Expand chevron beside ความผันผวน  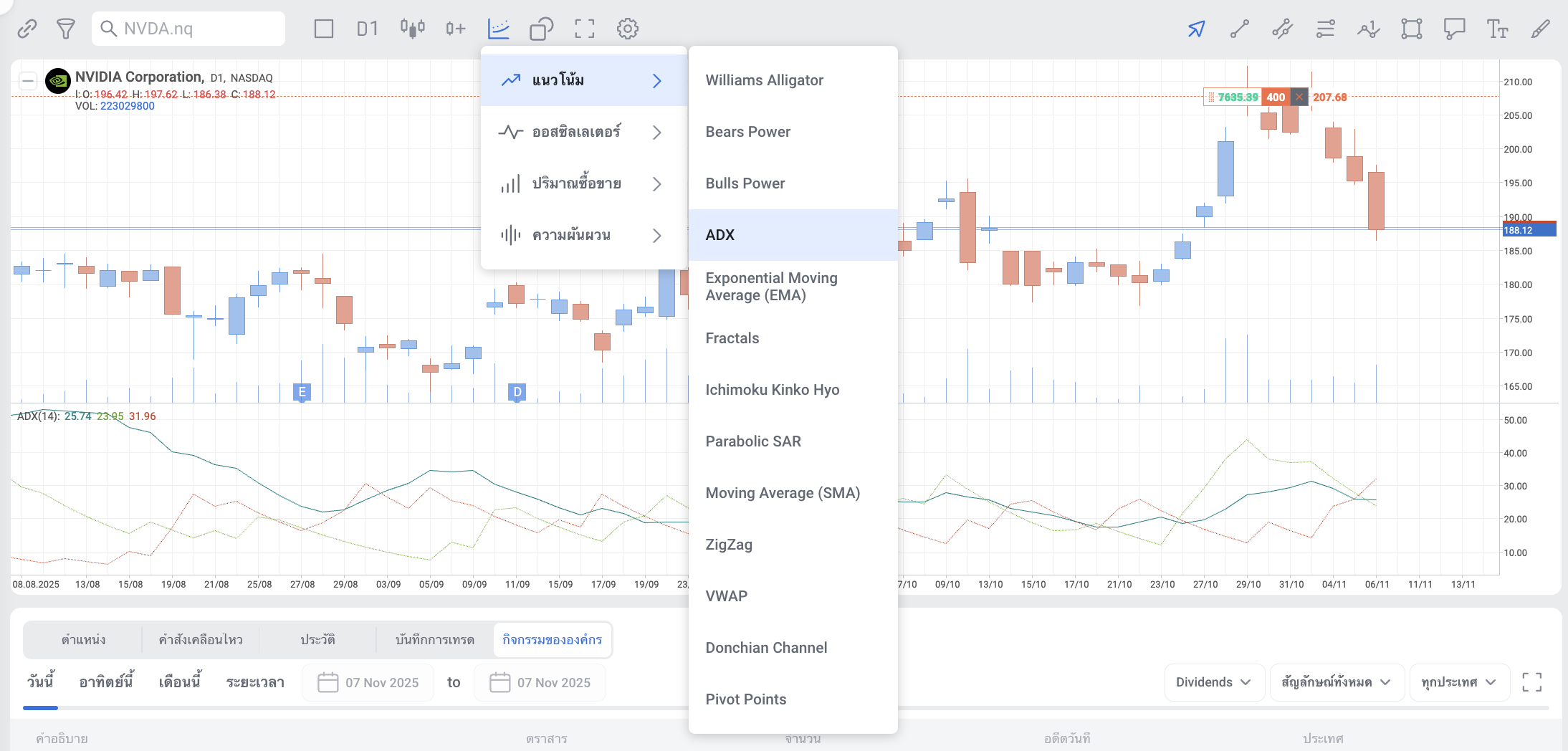tap(657, 235)
